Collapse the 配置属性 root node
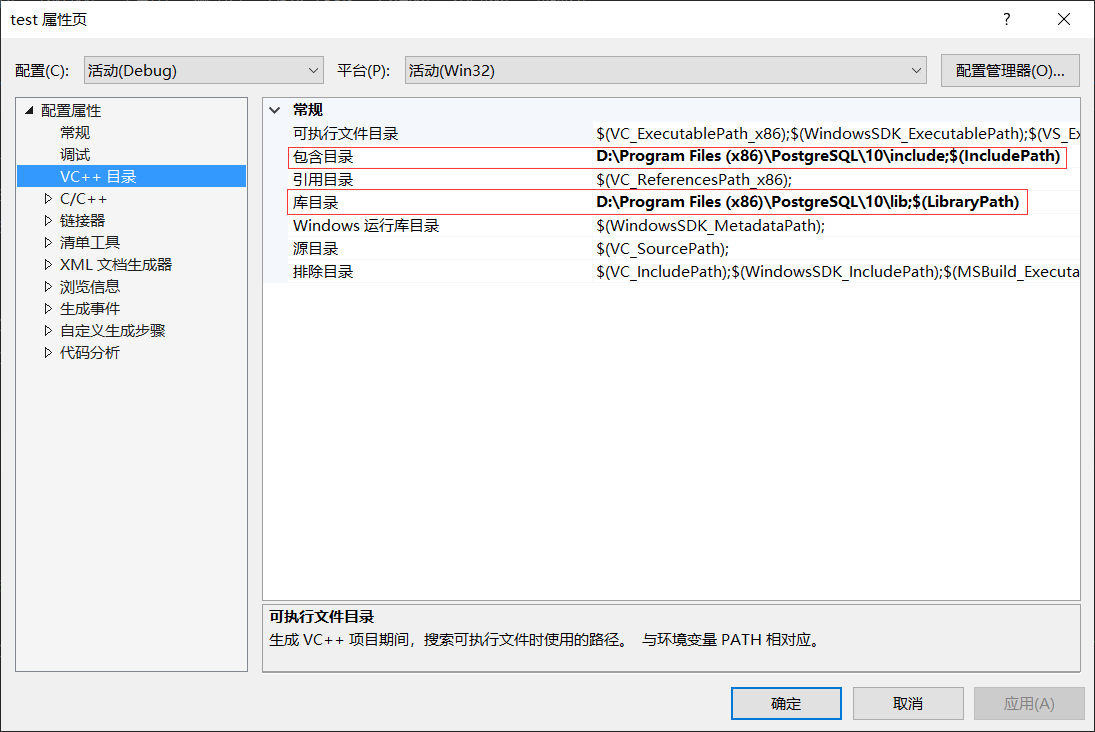 [x=28, y=110]
